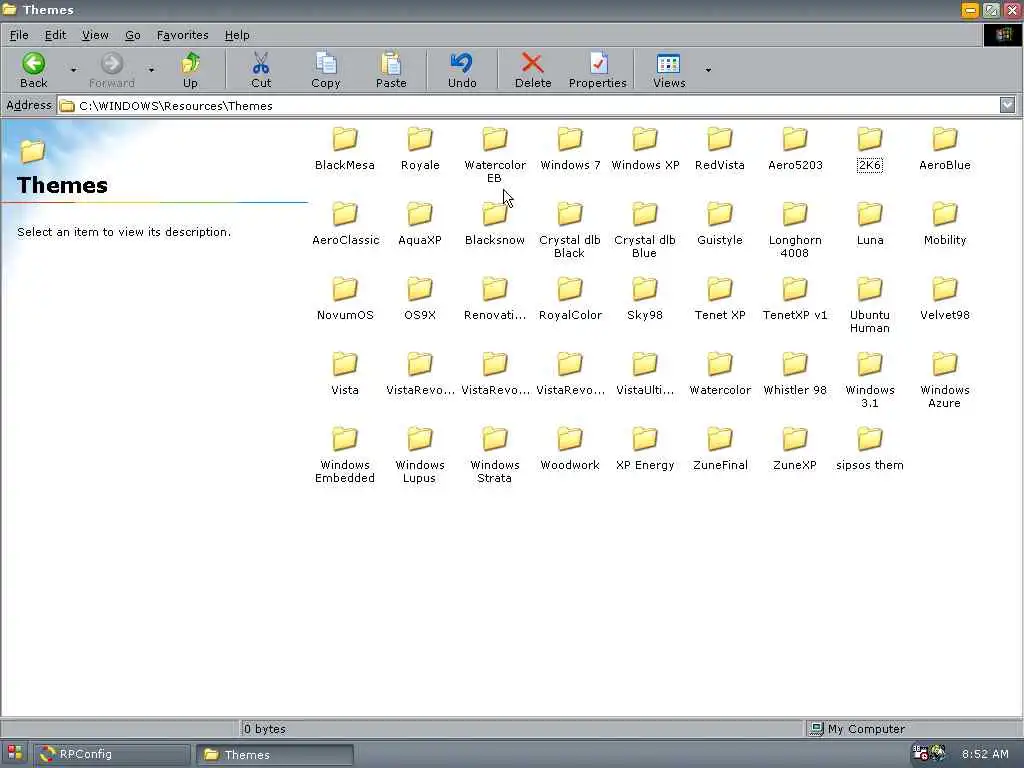Viewport: 1024px width, 768px height.
Task: Select the RedVista folder
Action: pyautogui.click(x=720, y=149)
